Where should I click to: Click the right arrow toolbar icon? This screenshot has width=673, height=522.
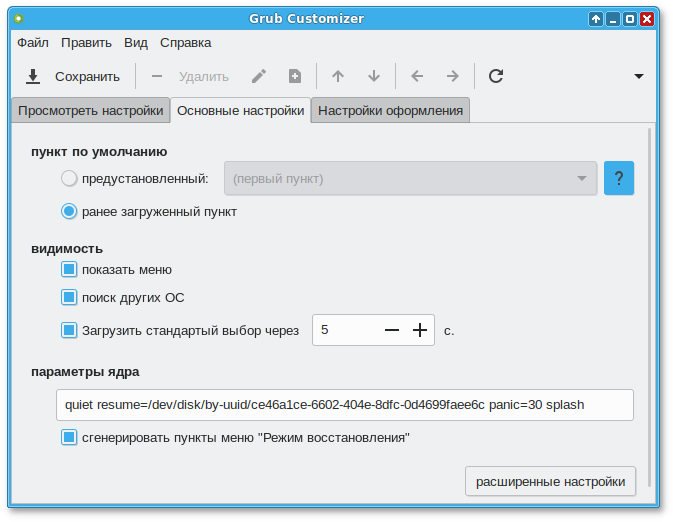(x=453, y=76)
